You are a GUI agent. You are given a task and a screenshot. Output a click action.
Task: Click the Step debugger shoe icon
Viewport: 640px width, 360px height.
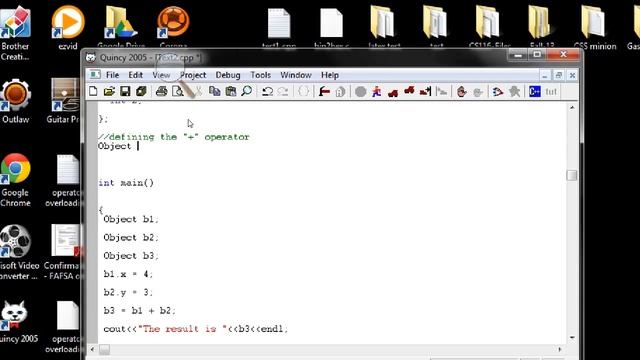click(393, 92)
